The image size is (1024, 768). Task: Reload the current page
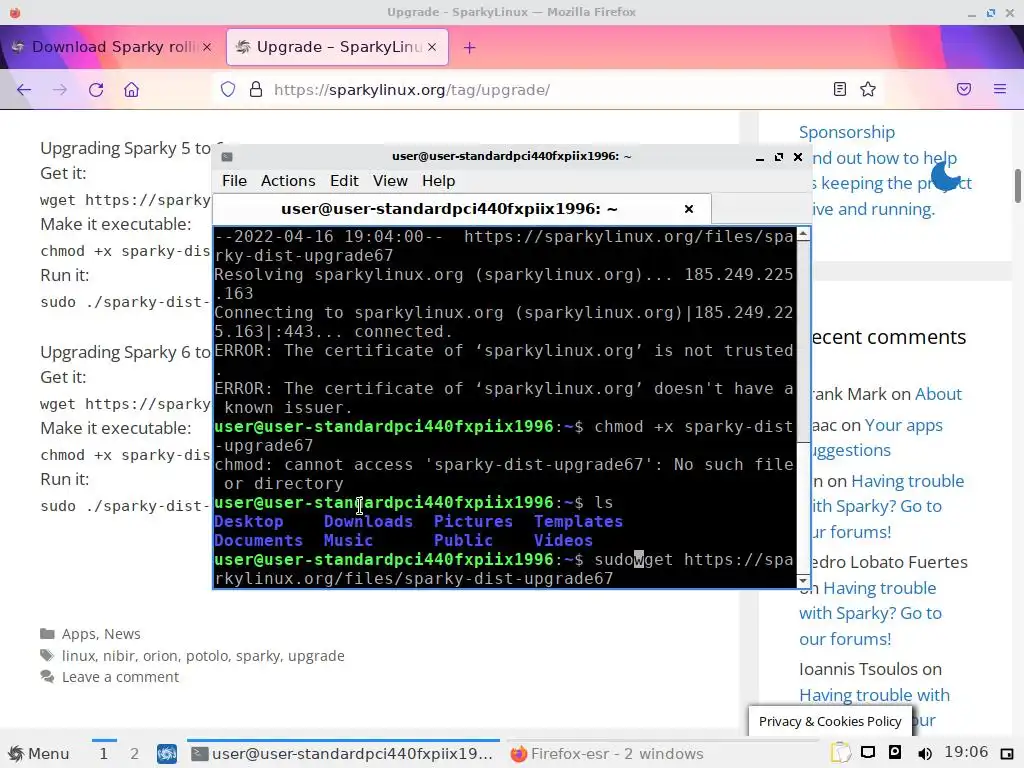click(96, 89)
